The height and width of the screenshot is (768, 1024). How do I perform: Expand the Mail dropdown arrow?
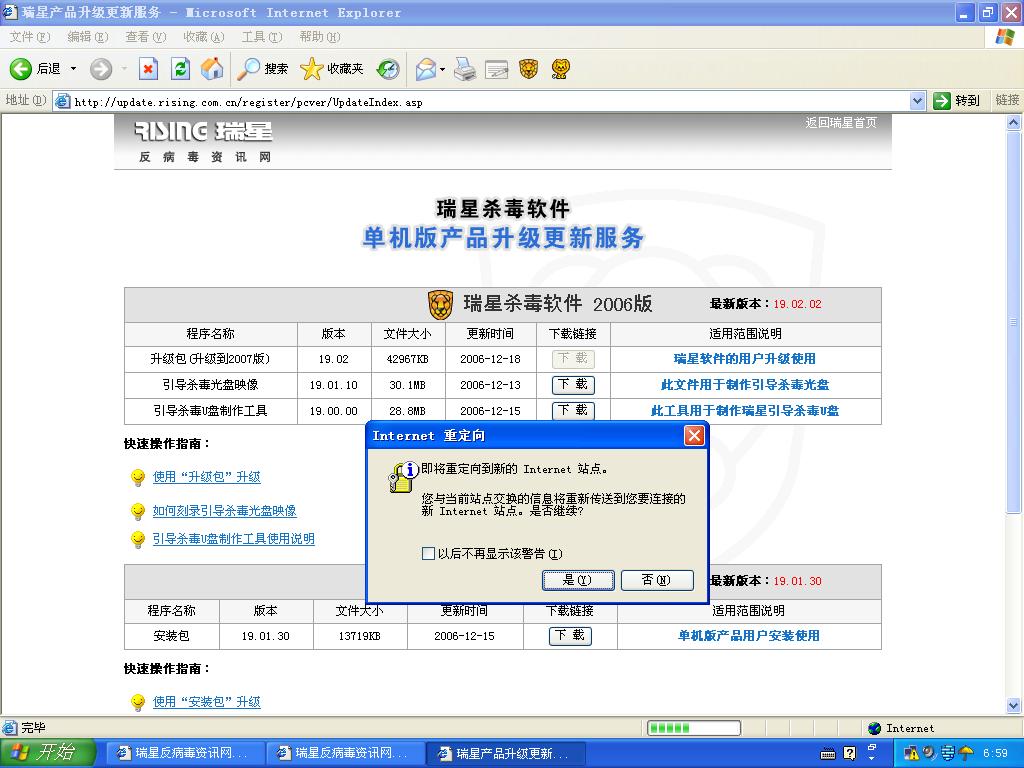[442, 69]
